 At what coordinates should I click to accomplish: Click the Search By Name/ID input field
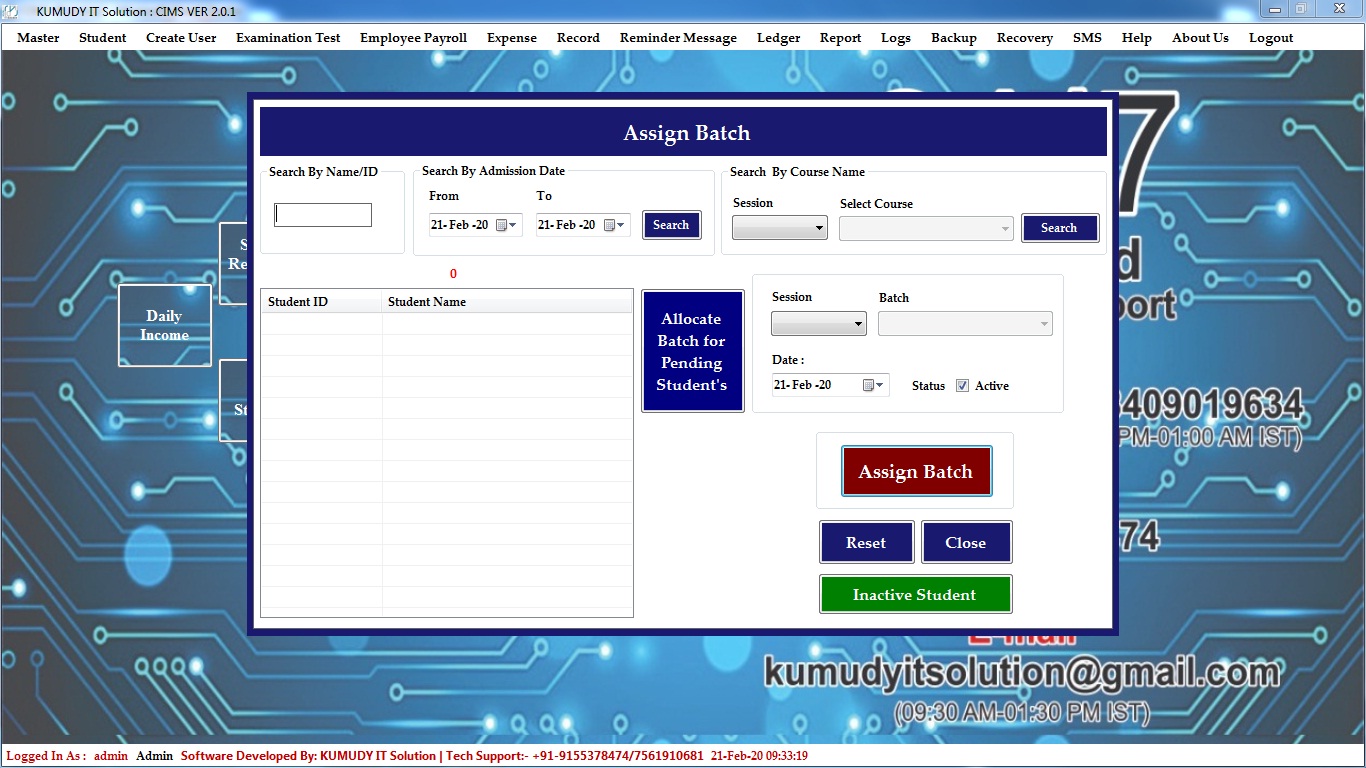pyautogui.click(x=323, y=215)
